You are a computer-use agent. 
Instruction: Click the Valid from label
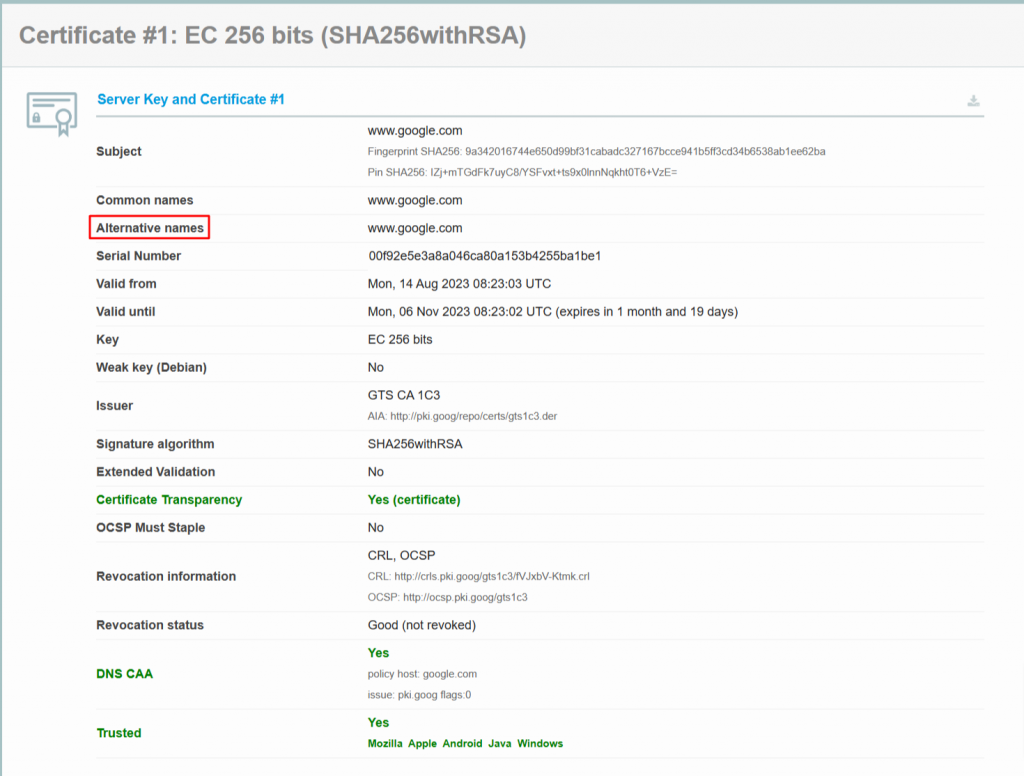[126, 284]
